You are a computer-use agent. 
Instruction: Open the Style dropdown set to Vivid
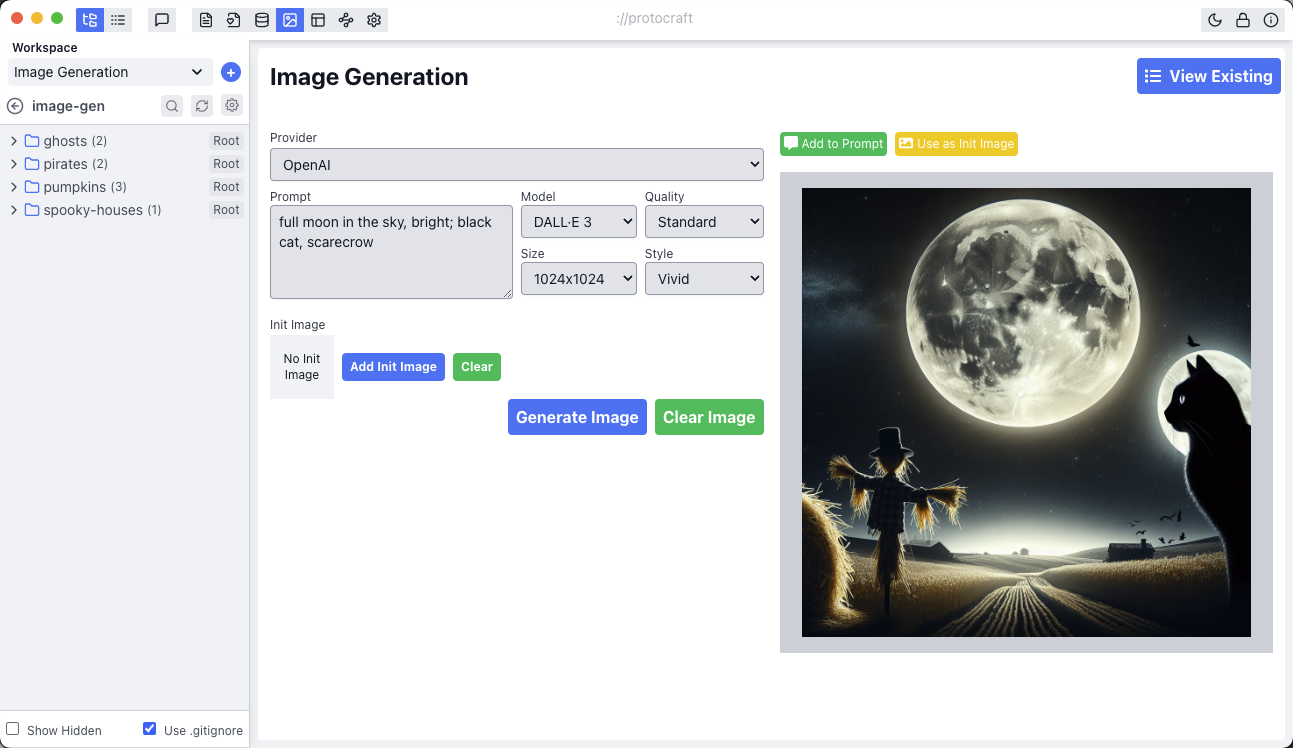[x=704, y=279]
